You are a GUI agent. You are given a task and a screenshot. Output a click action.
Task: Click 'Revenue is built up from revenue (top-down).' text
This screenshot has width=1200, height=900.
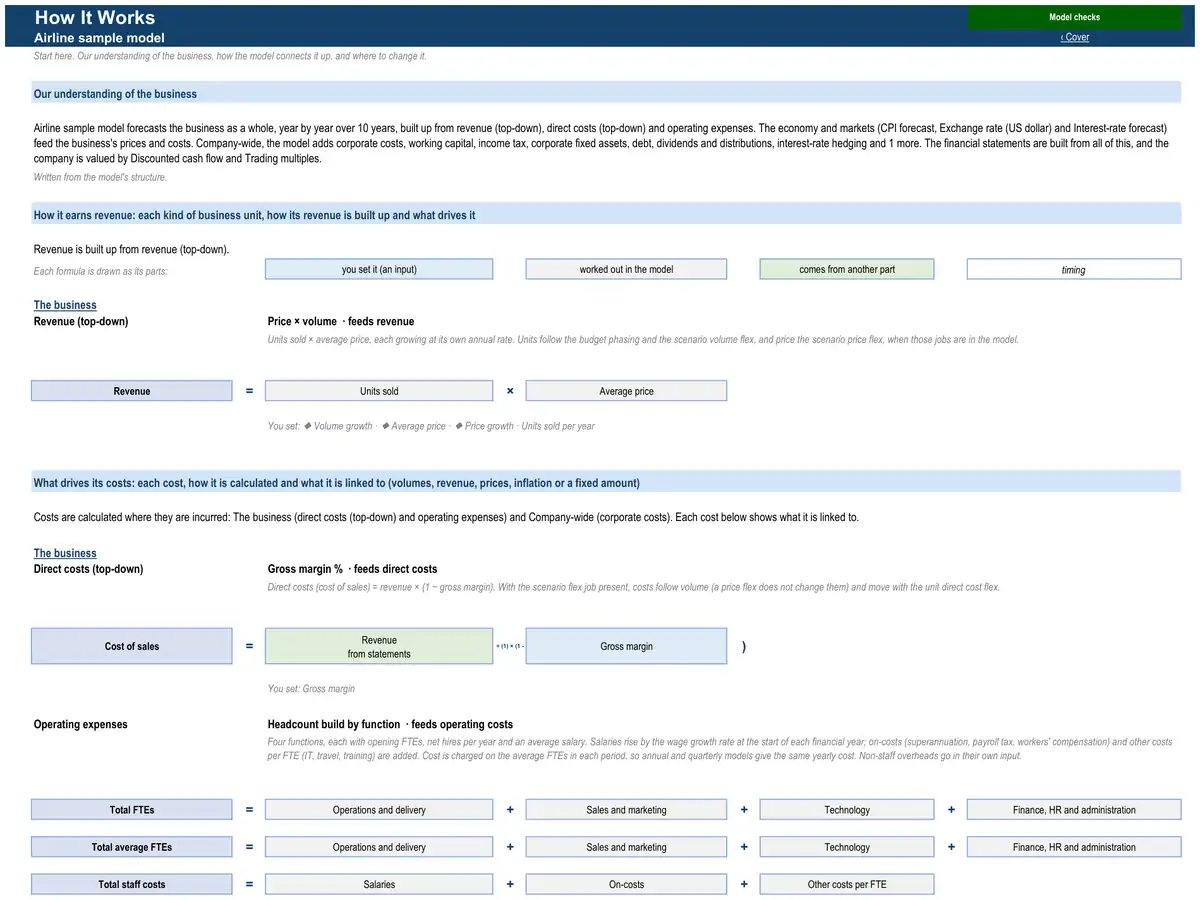[132, 249]
